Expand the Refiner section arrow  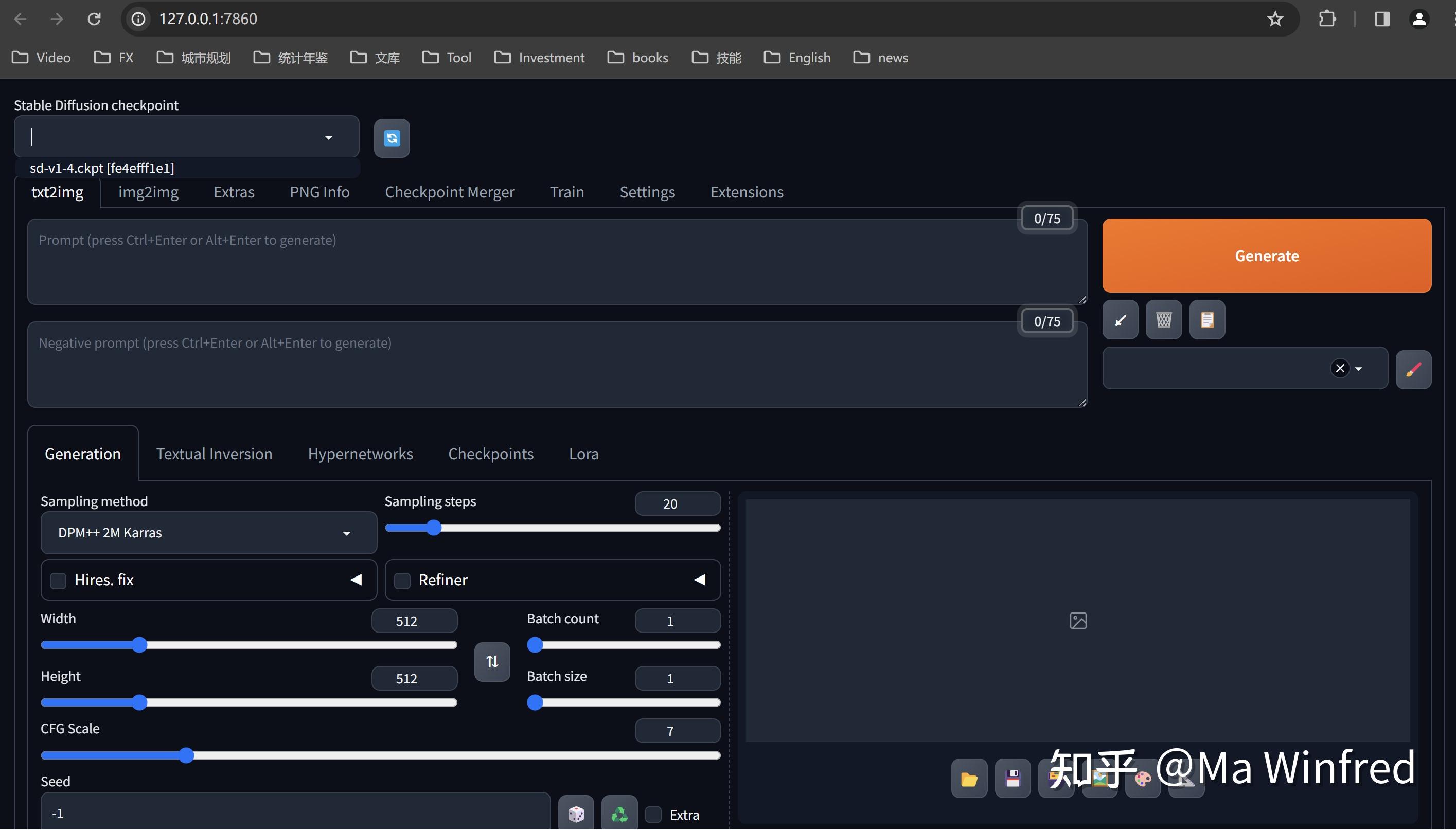coord(700,580)
